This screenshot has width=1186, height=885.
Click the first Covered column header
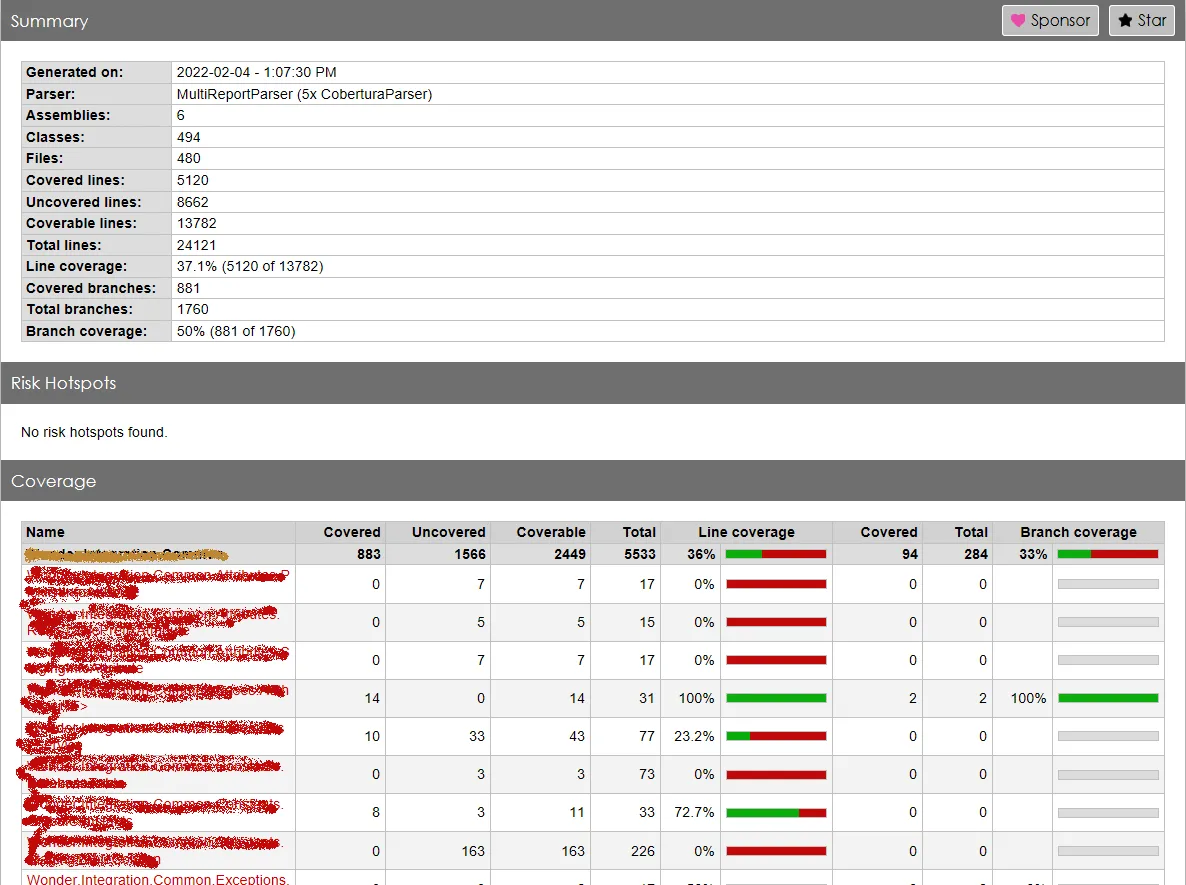[352, 532]
